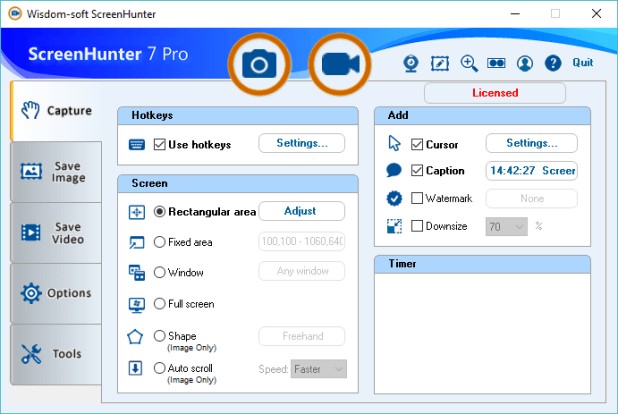The image size is (618, 414).
Task: Click the caption text field
Action: coord(532,171)
